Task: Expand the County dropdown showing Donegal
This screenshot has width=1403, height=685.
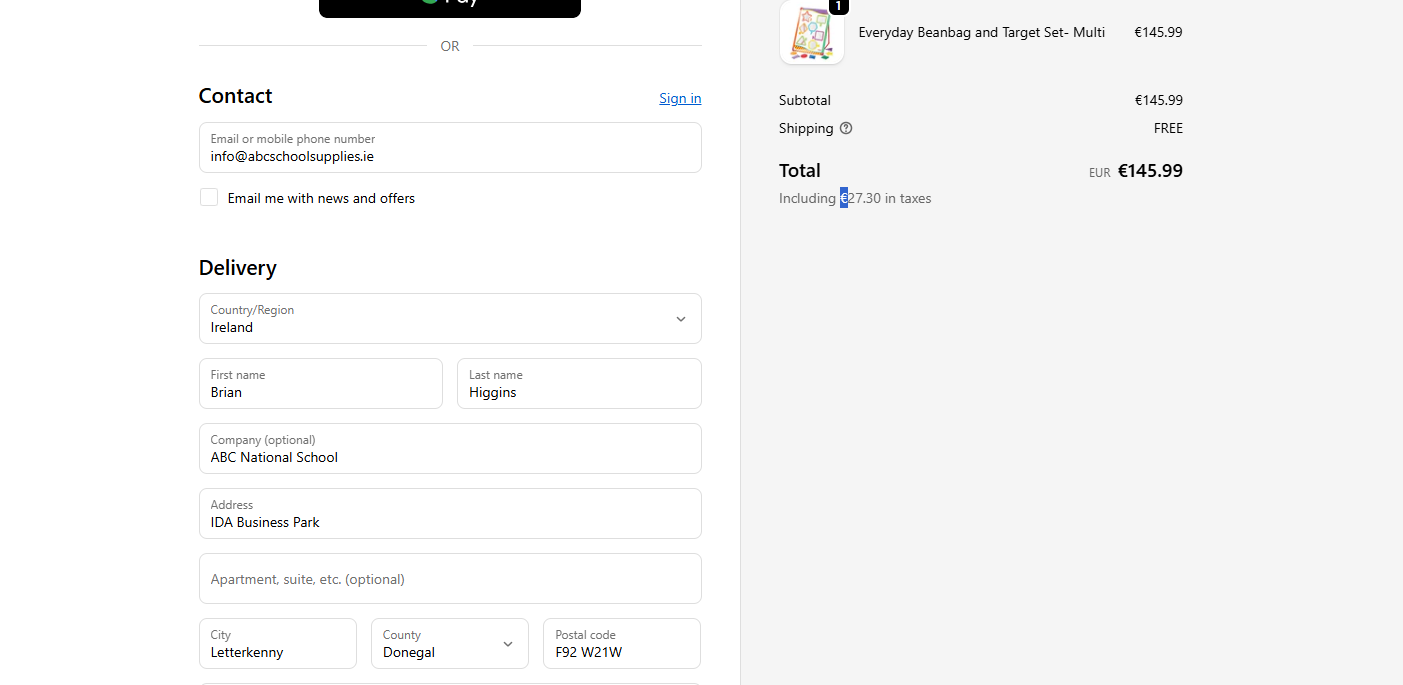Action: (449, 644)
